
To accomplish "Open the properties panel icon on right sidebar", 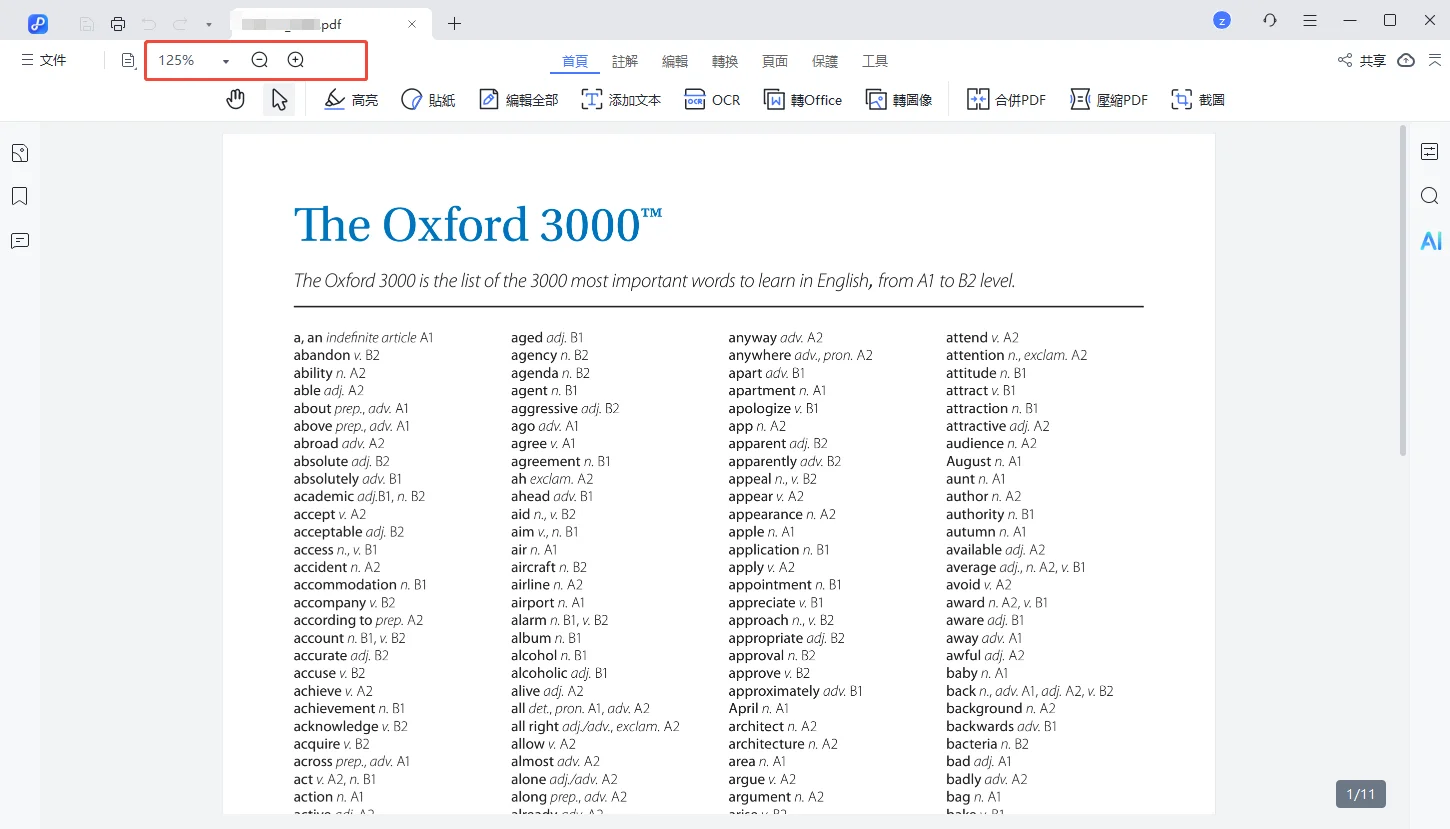I will pos(1430,152).
